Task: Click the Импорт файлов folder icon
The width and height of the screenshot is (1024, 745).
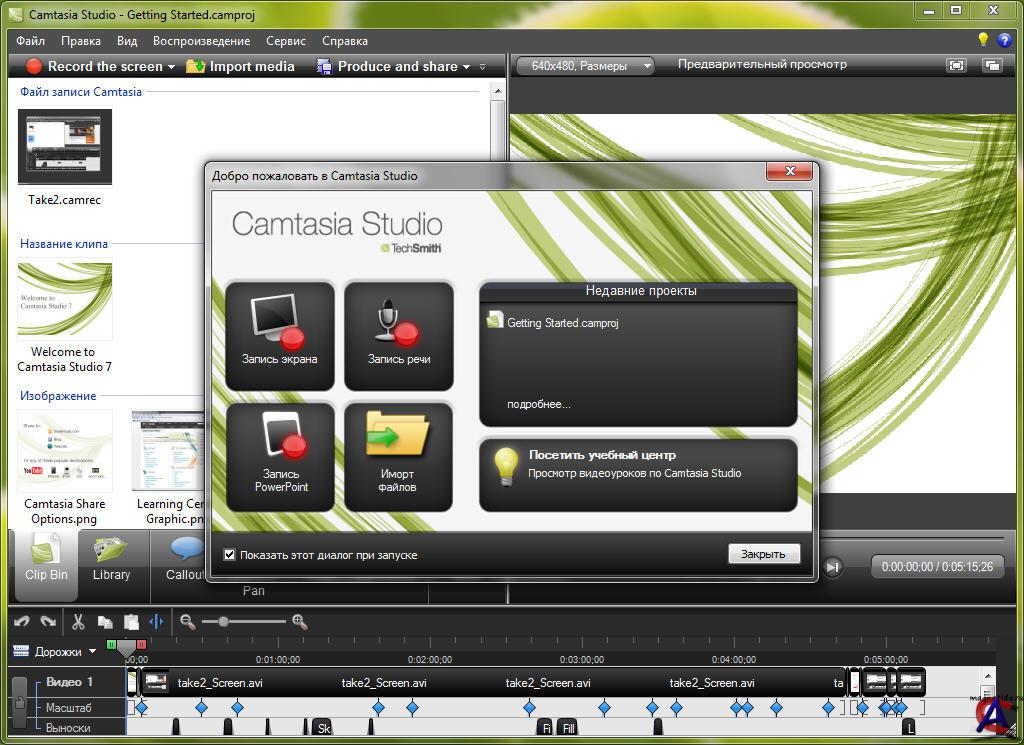Action: [x=398, y=456]
